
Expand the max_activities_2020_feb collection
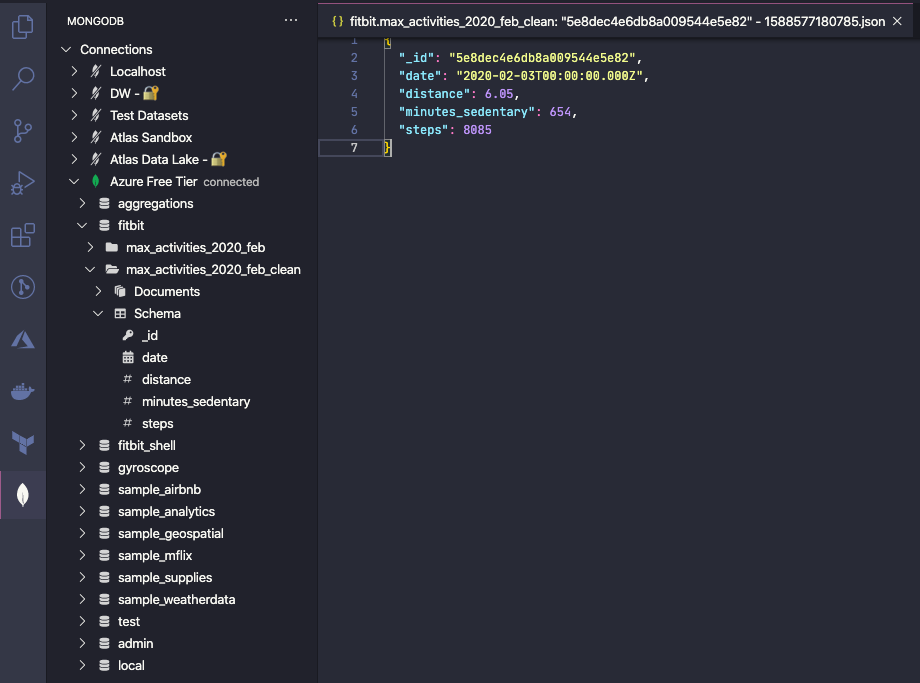pos(90,248)
